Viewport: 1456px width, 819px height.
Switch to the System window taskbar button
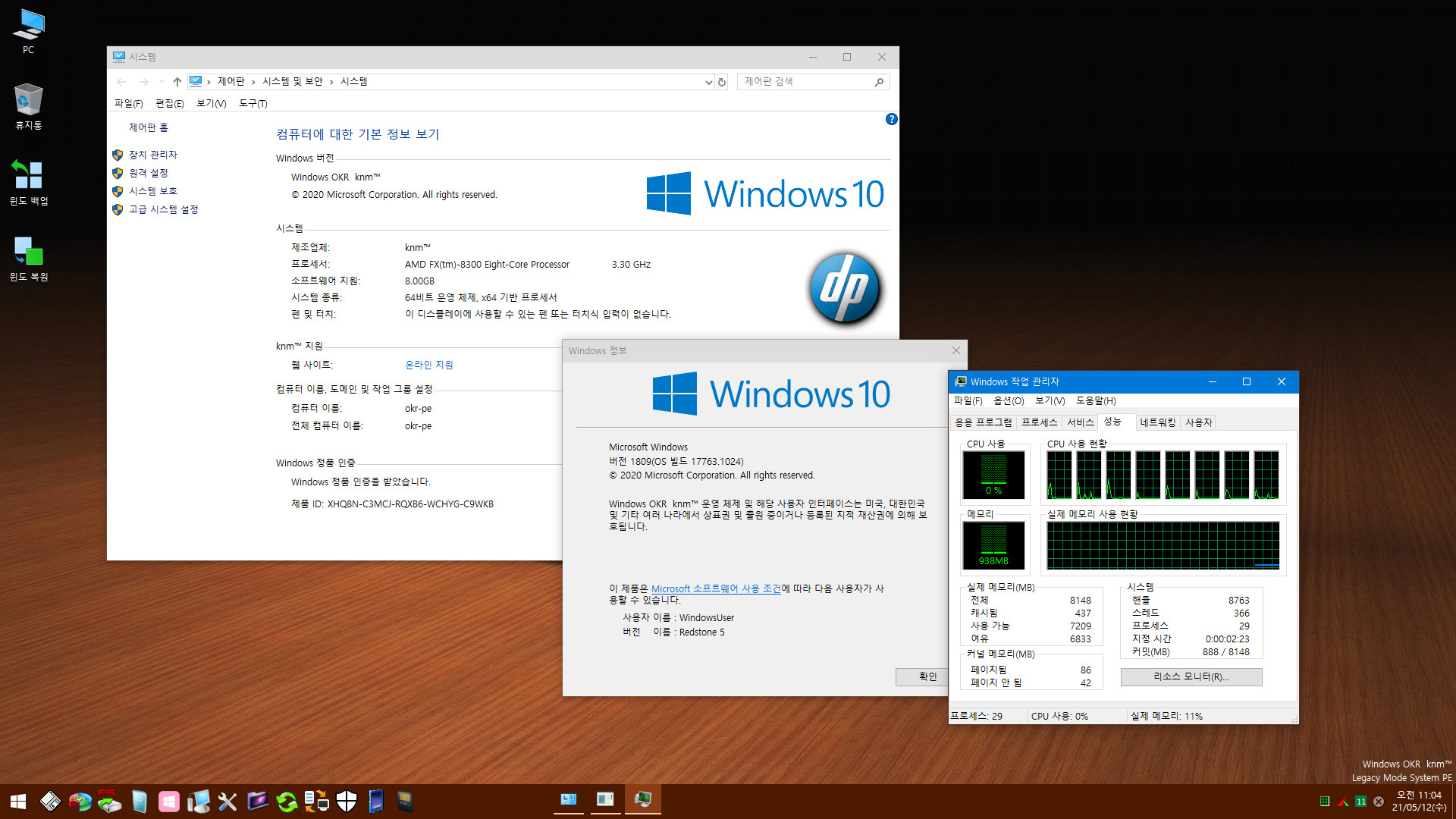569,800
